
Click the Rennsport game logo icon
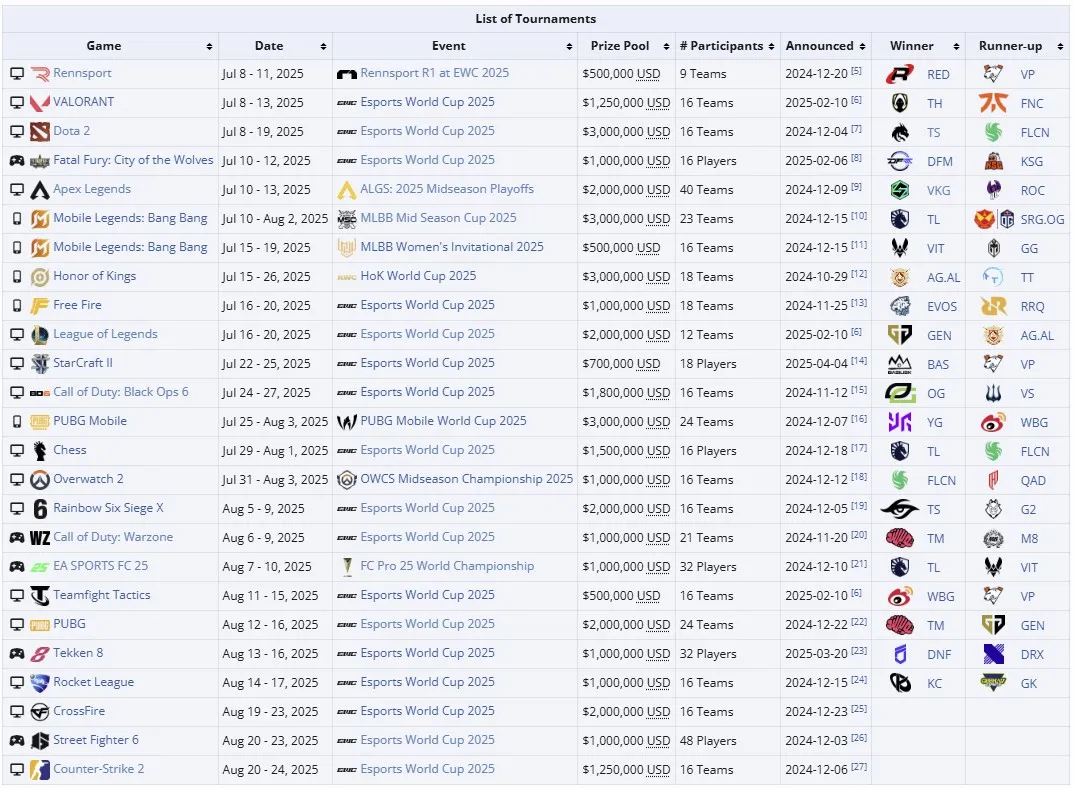(x=40, y=73)
